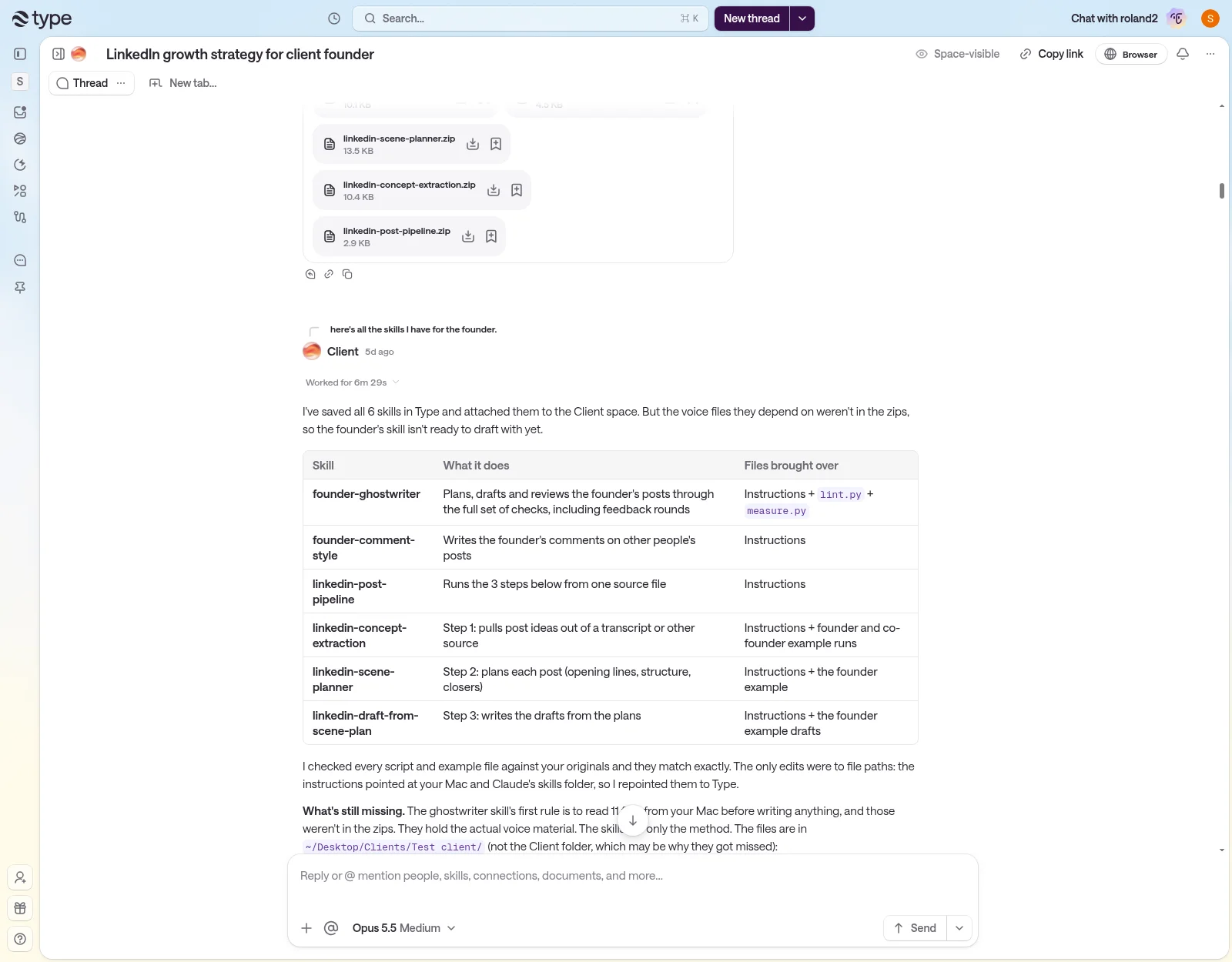Click the add people icon in sidebar
This screenshot has height=962, width=1232.
tap(20, 877)
